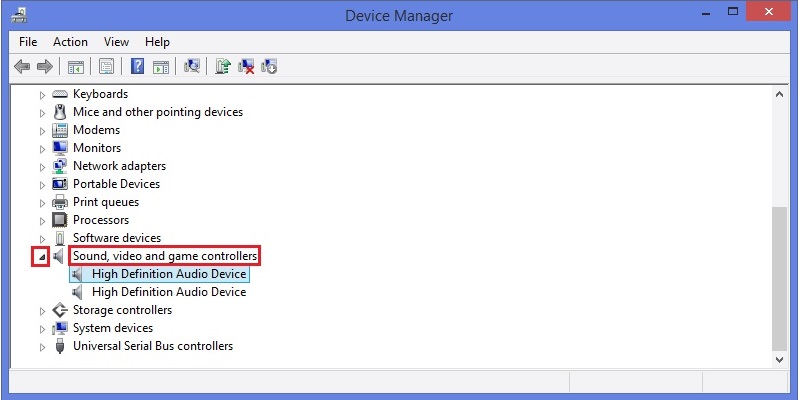Image resolution: width=800 pixels, height=400 pixels.
Task: Open the Properties toolbar icon
Action: (106, 66)
